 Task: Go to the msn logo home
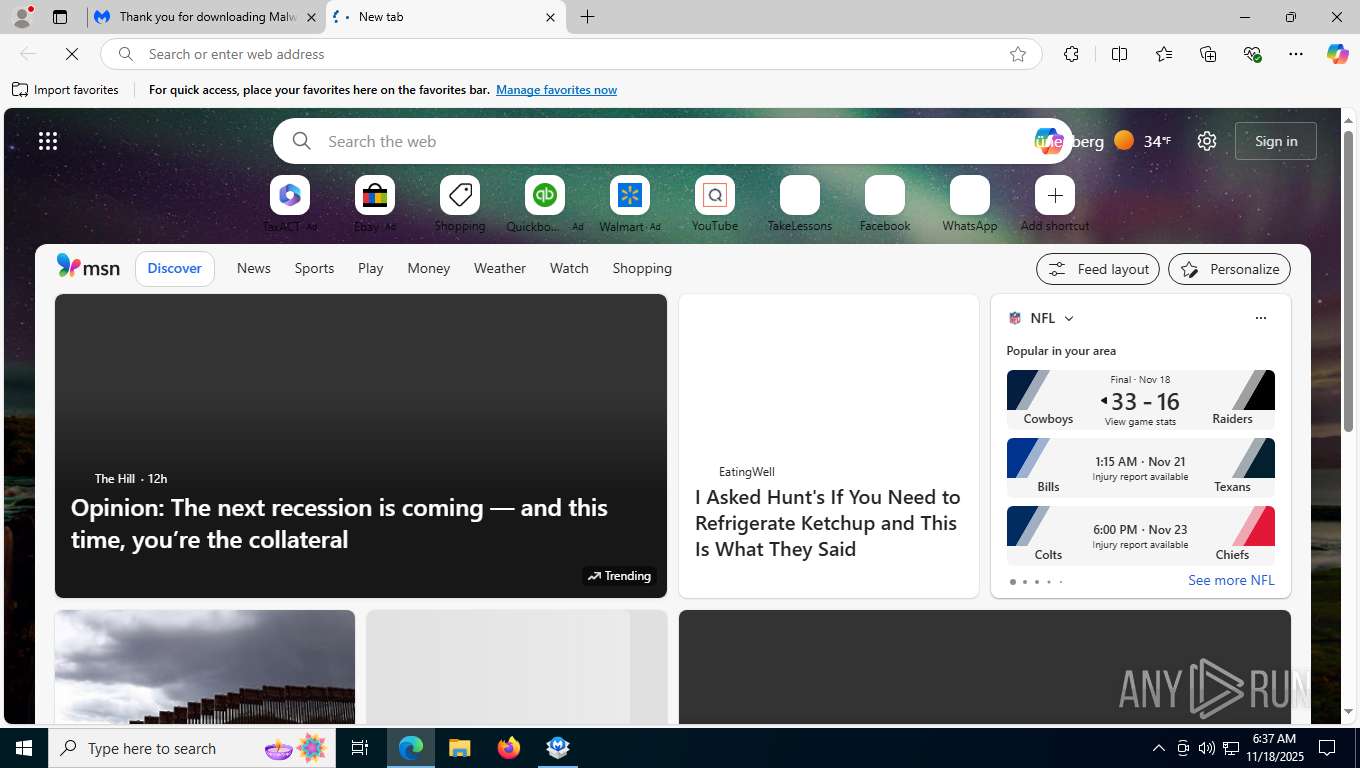pos(88,267)
